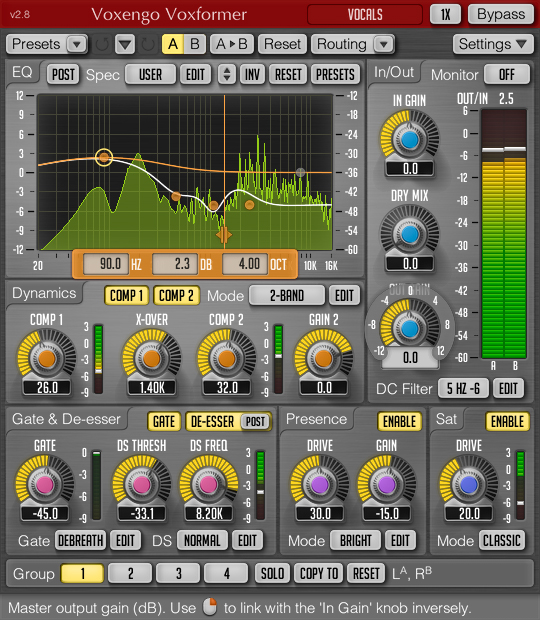Image resolution: width=540 pixels, height=620 pixels.
Task: Toggle the Sat ENABLE button
Action: tap(508, 422)
